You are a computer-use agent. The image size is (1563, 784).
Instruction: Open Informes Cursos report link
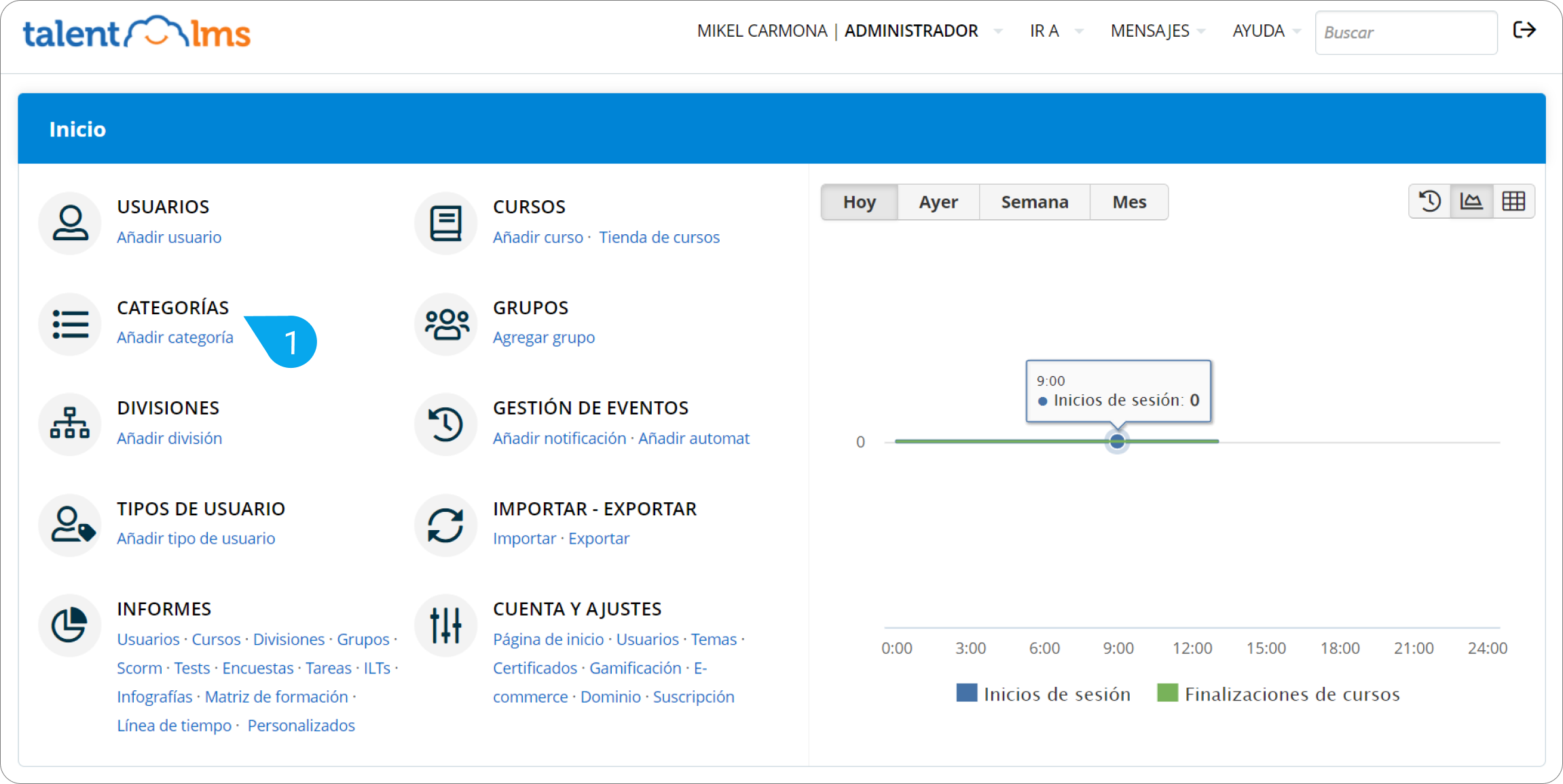click(x=216, y=639)
